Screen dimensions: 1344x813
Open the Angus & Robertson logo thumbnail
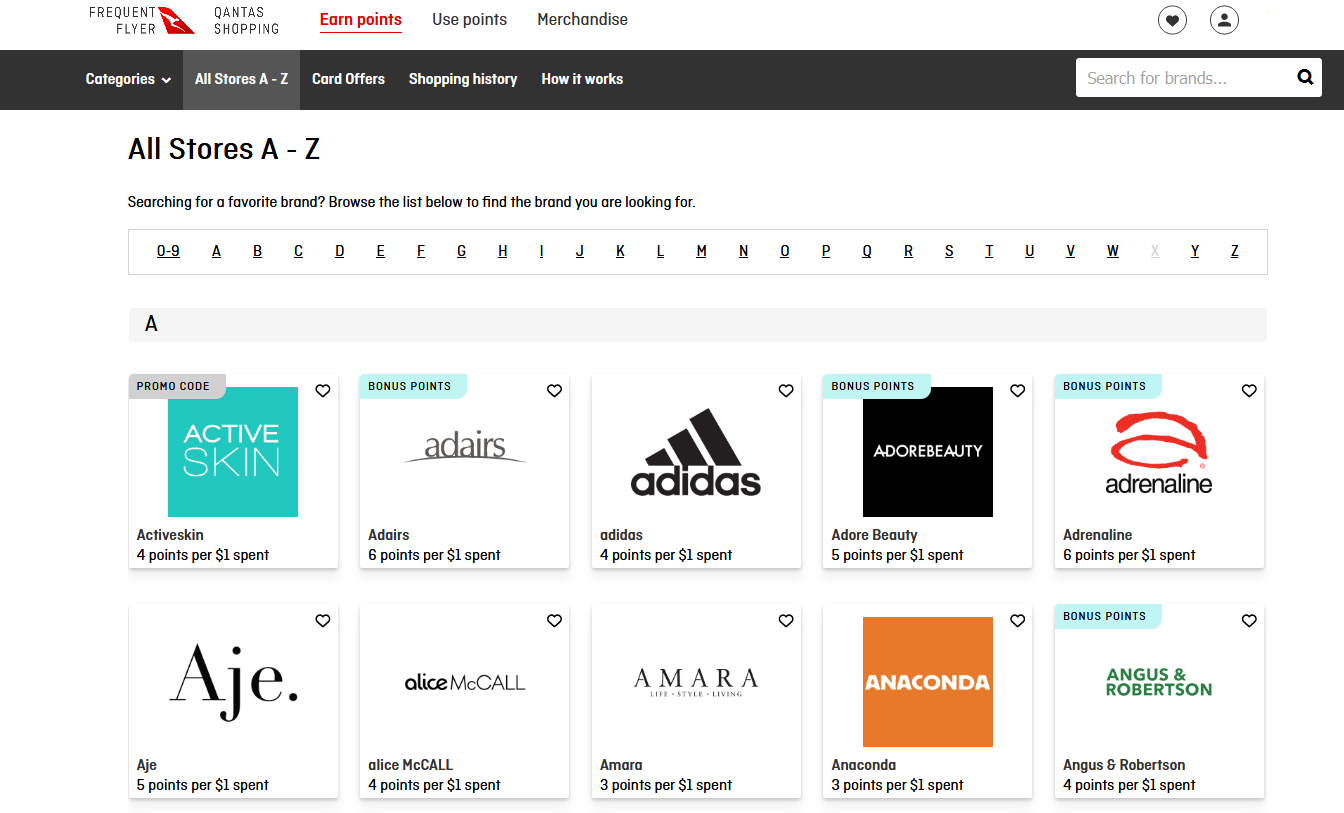pos(1159,682)
